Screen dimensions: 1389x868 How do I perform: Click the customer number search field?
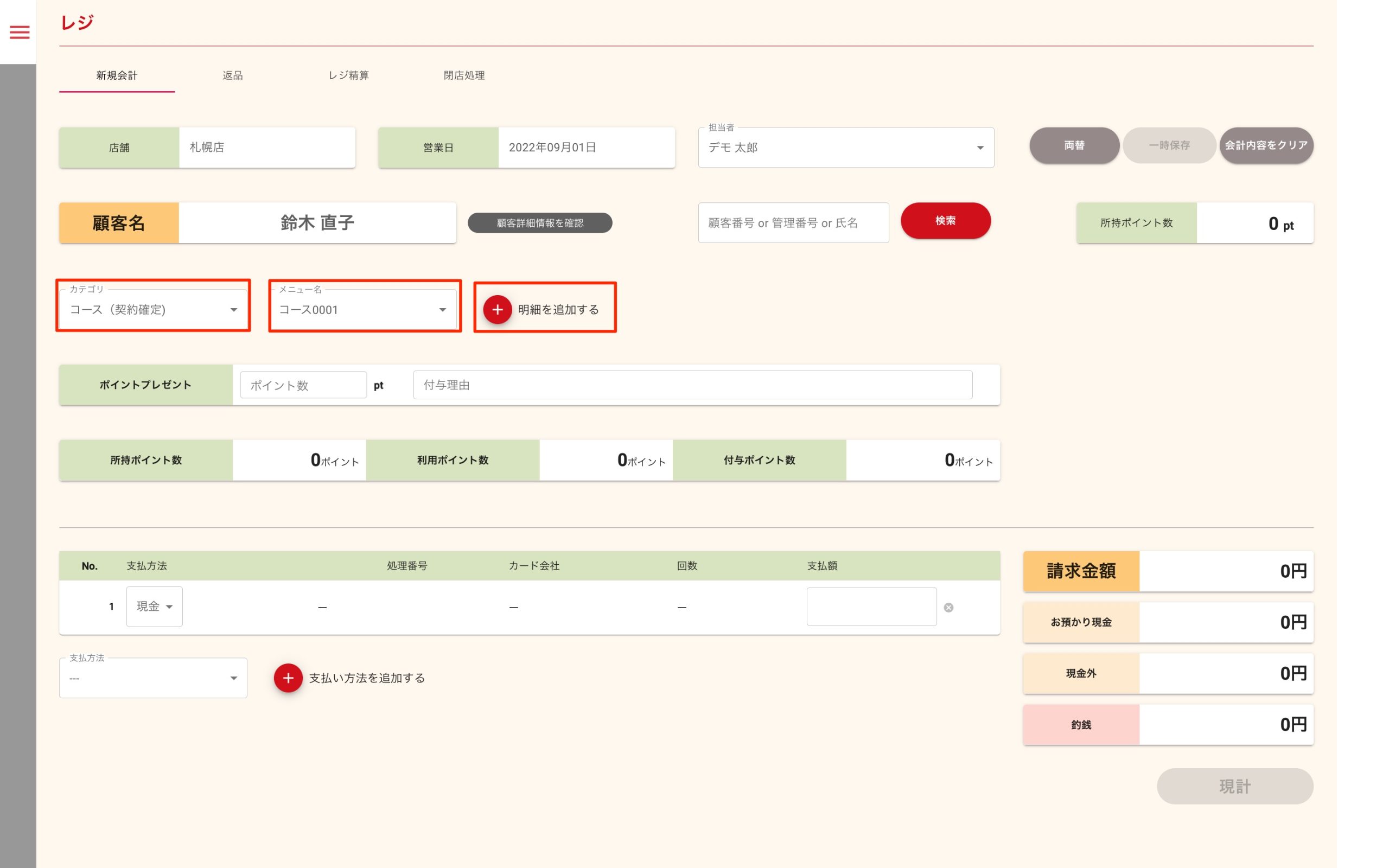(x=793, y=223)
